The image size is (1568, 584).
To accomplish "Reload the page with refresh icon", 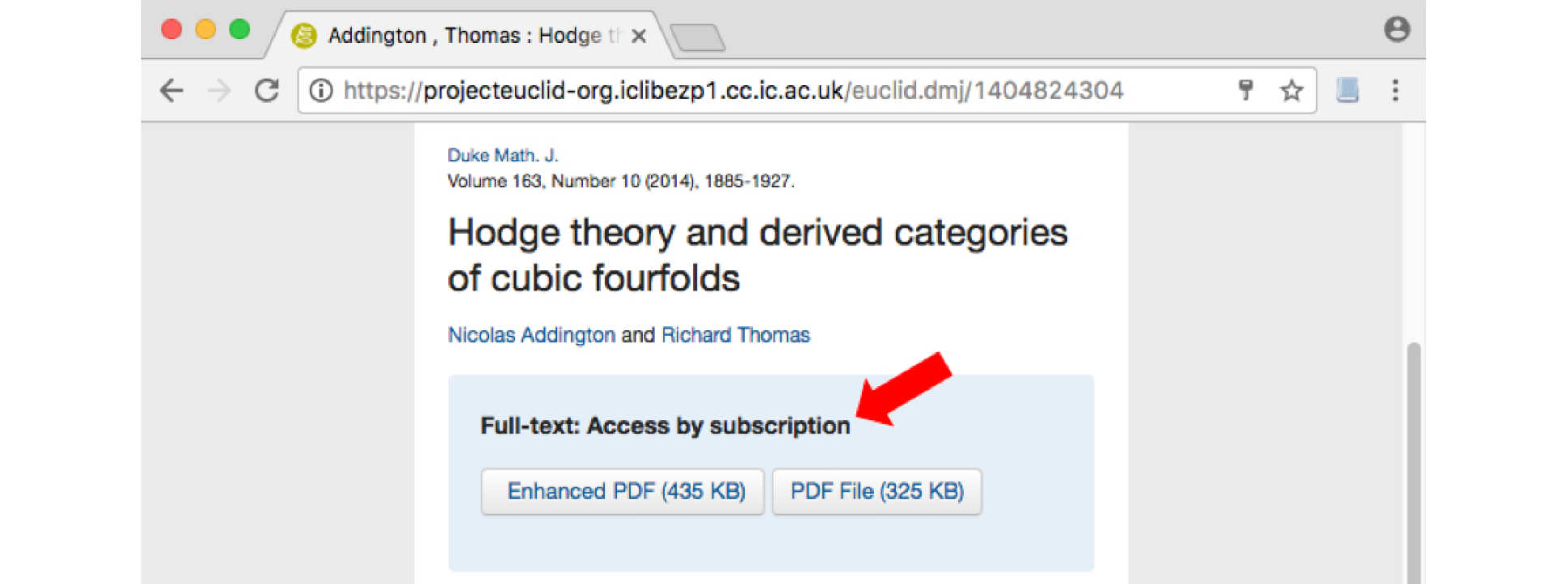I will [267, 90].
